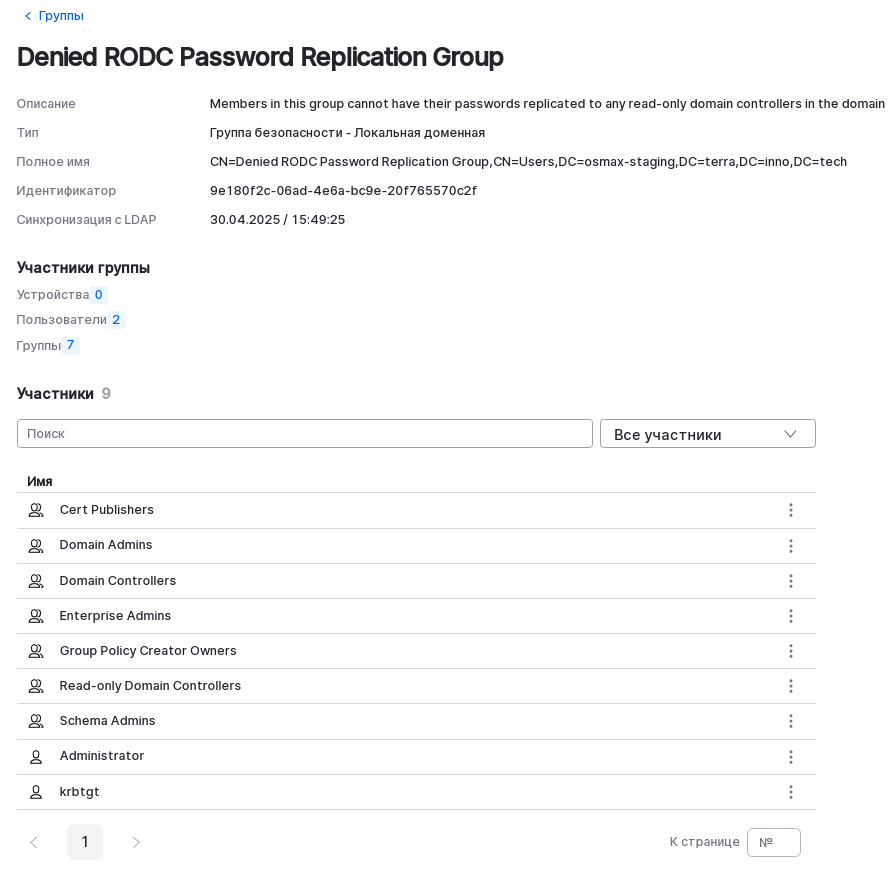Open three-dot menu for Group Policy Creator Owners
Screen dimensions: 892x872
click(x=790, y=651)
